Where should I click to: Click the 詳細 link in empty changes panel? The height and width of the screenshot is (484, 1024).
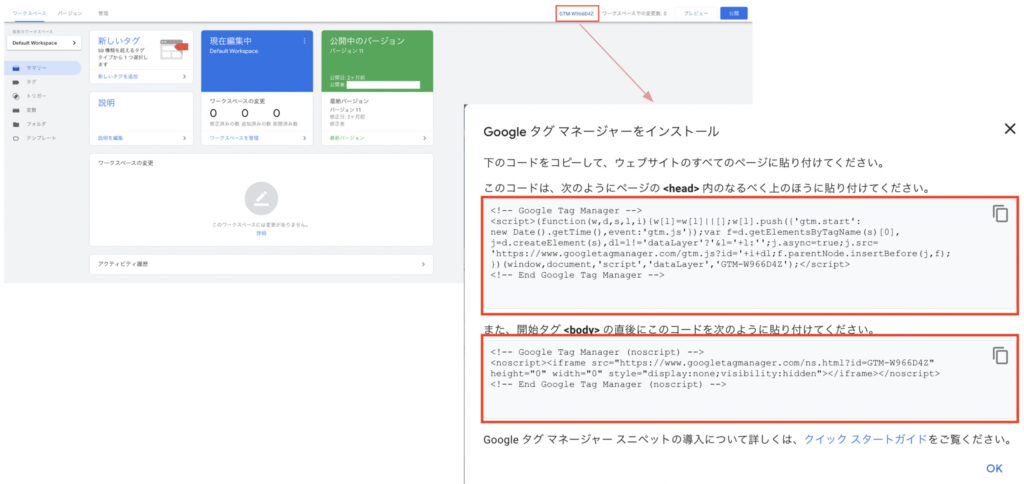click(x=261, y=233)
